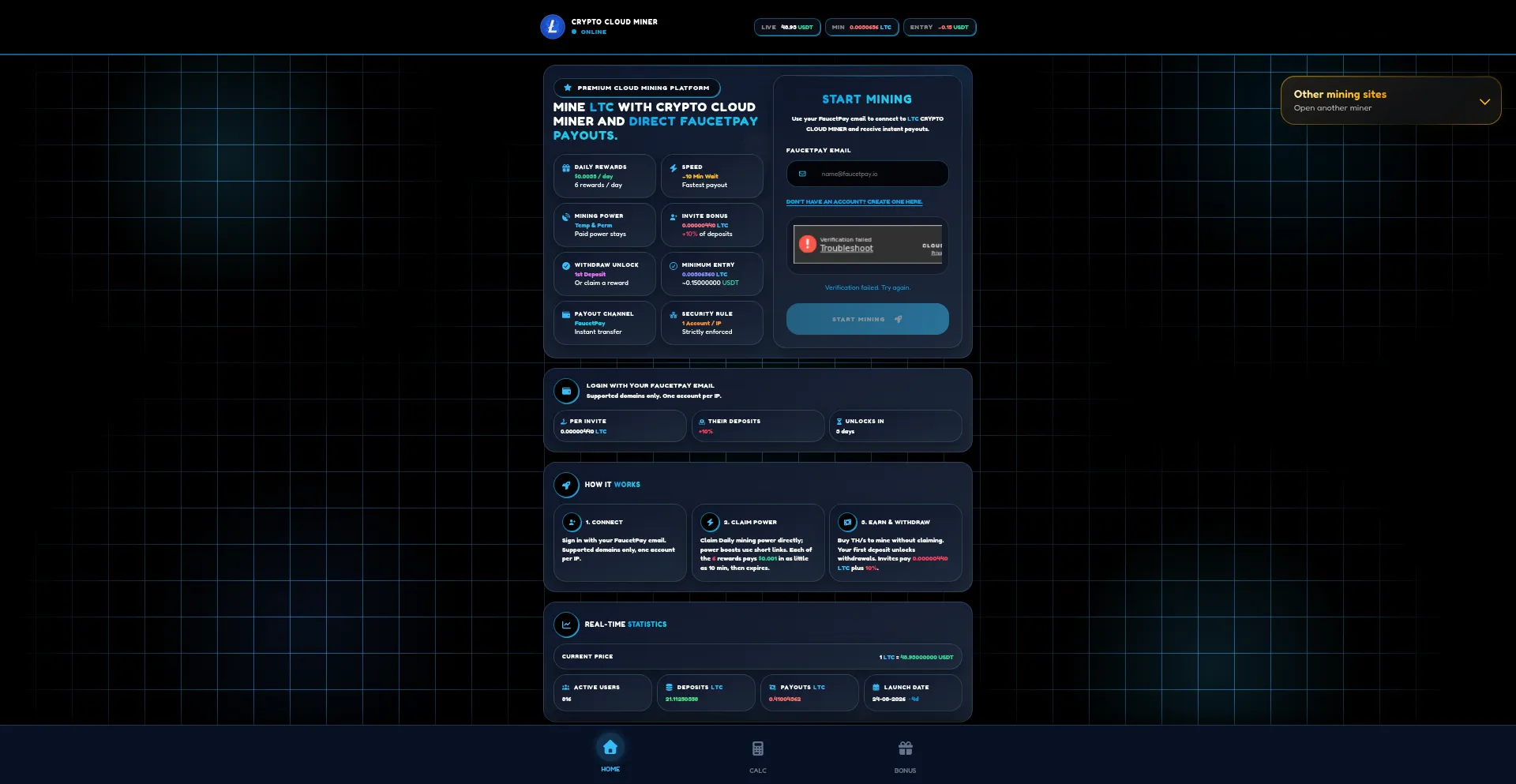Click the "Paid power stays" text

pyautogui.click(x=600, y=234)
